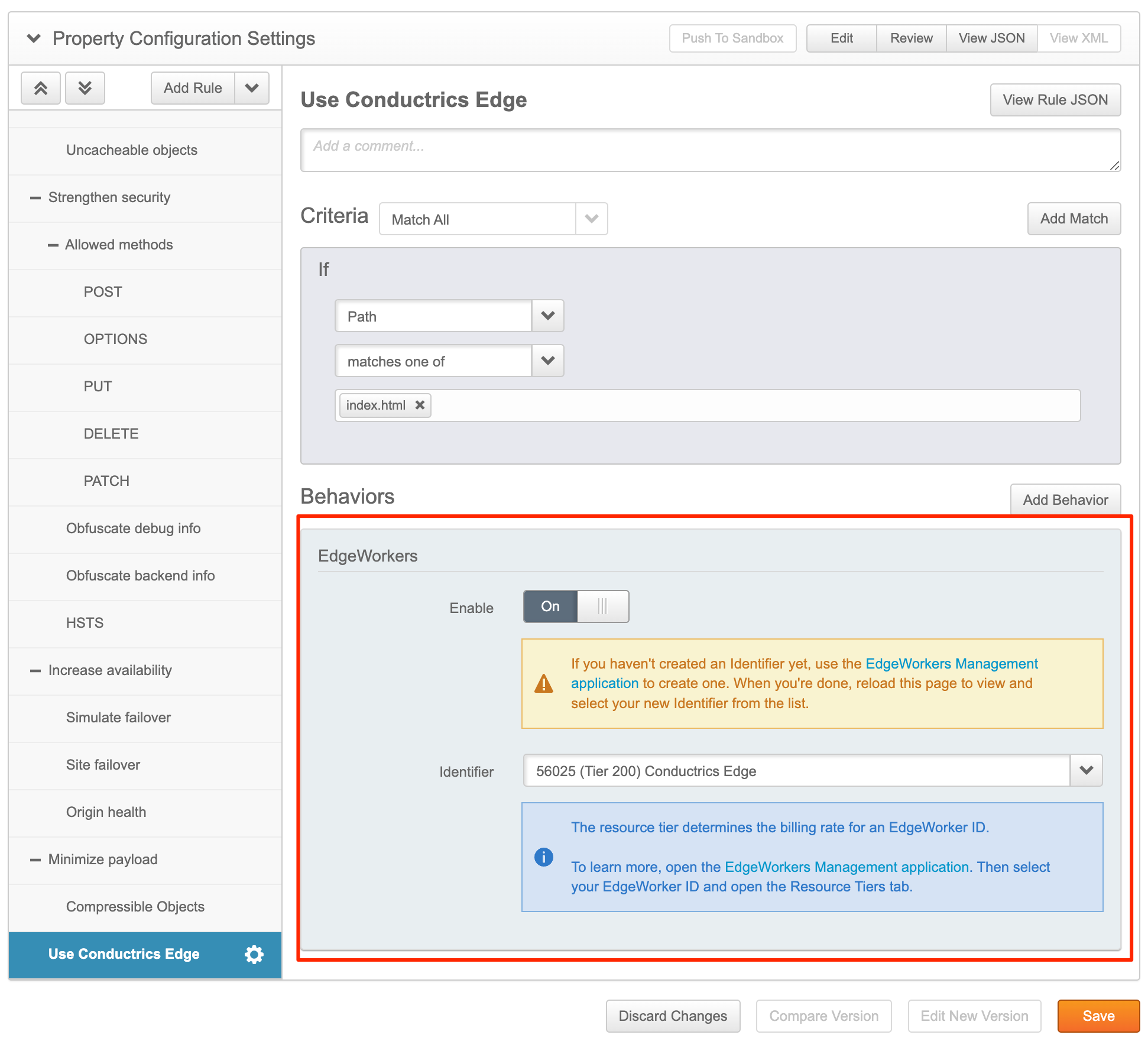Open the Criteria Match All dropdown
This screenshot has width=1148, height=1038.
pos(591,219)
